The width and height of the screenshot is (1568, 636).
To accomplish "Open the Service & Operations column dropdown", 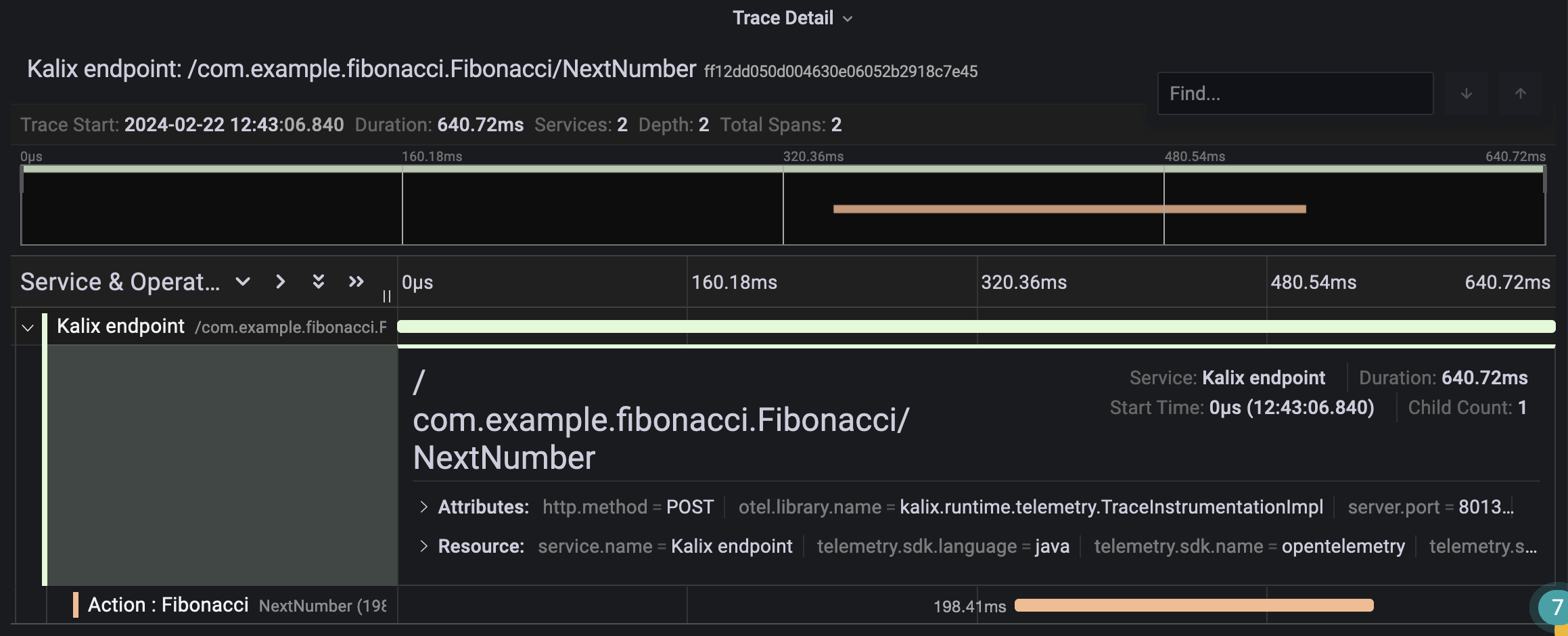I will (x=242, y=282).
